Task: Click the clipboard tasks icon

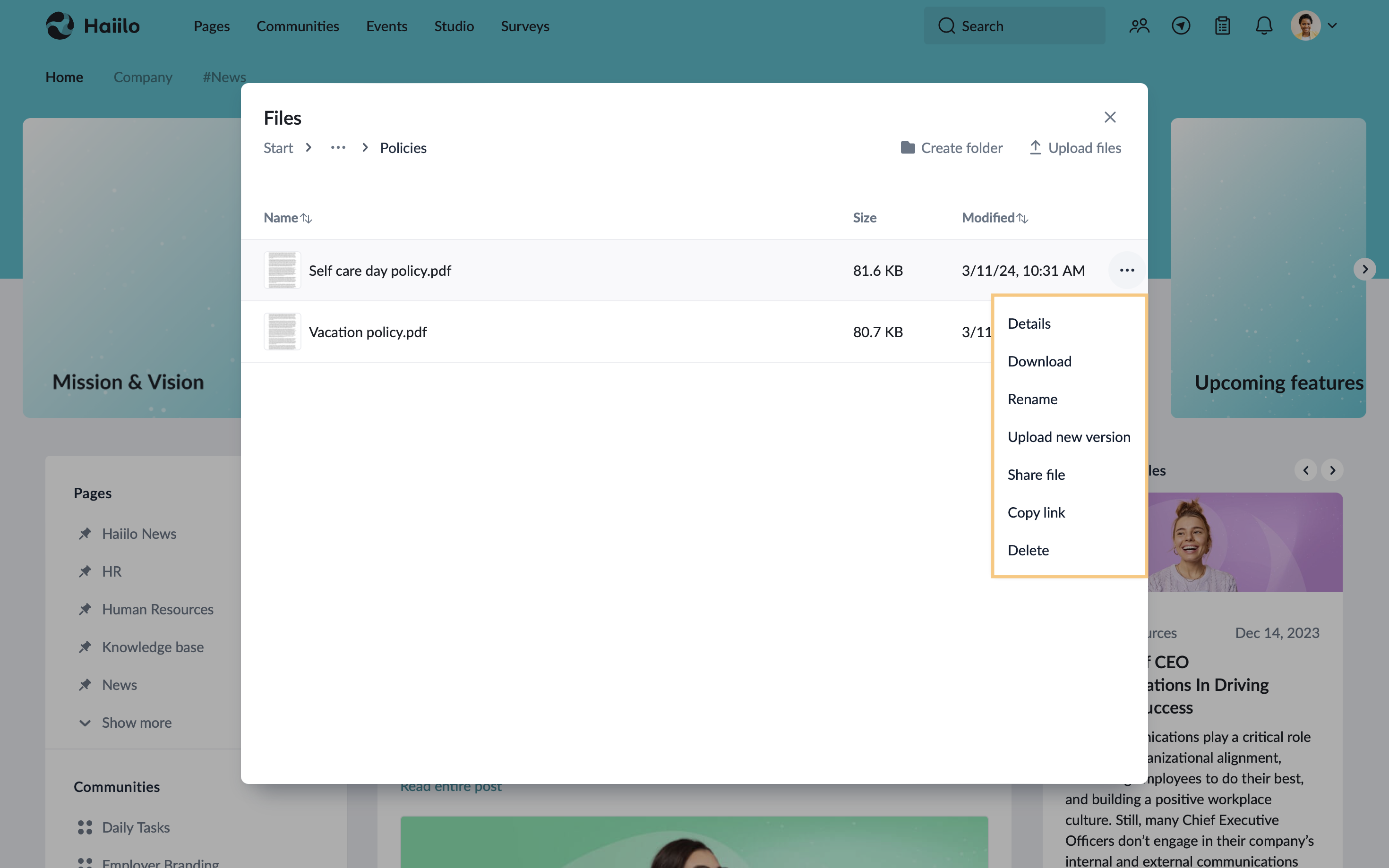Action: coord(1223,25)
